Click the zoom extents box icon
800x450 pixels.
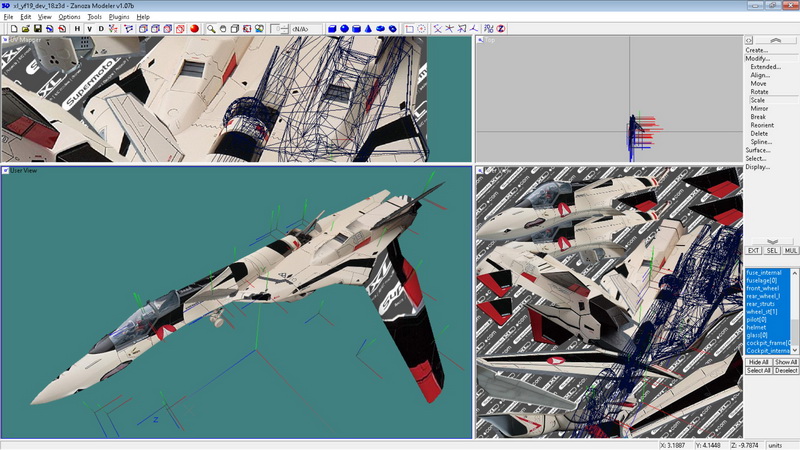click(x=235, y=29)
